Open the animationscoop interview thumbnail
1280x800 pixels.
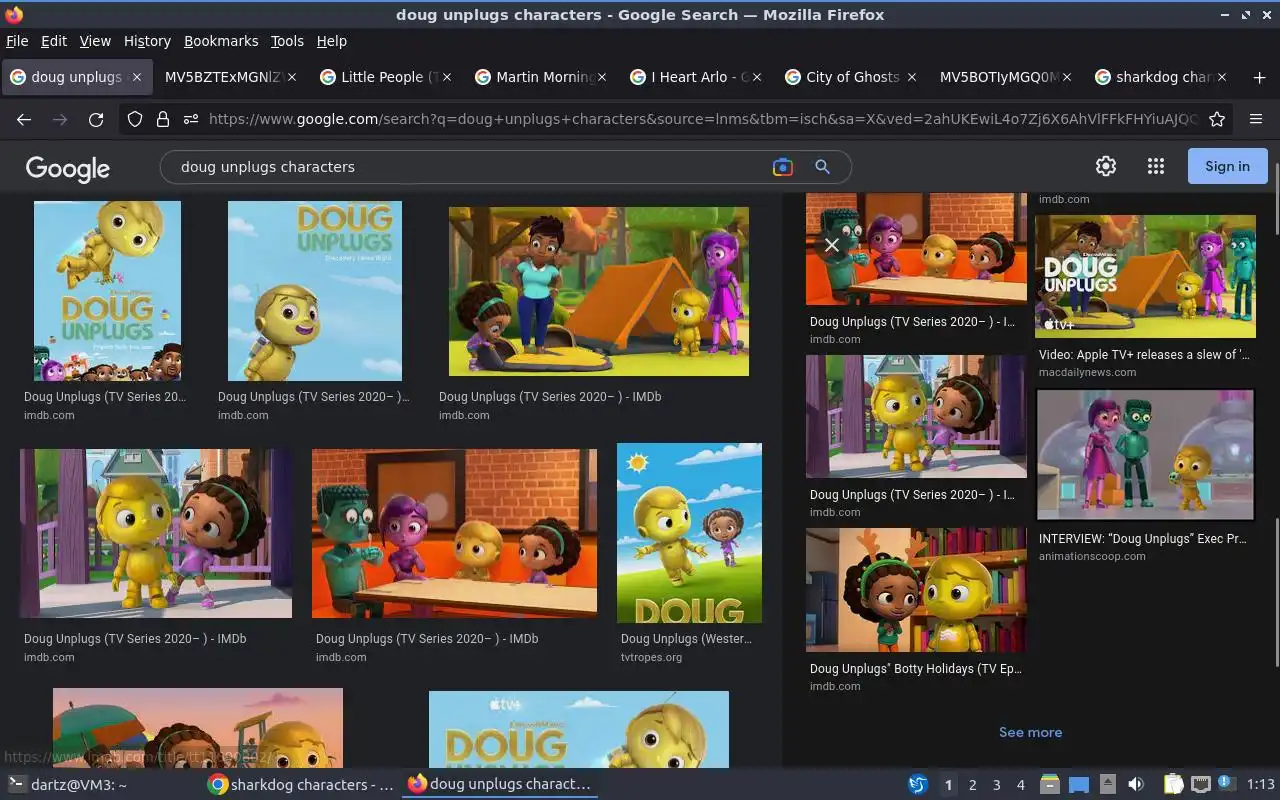(1145, 455)
